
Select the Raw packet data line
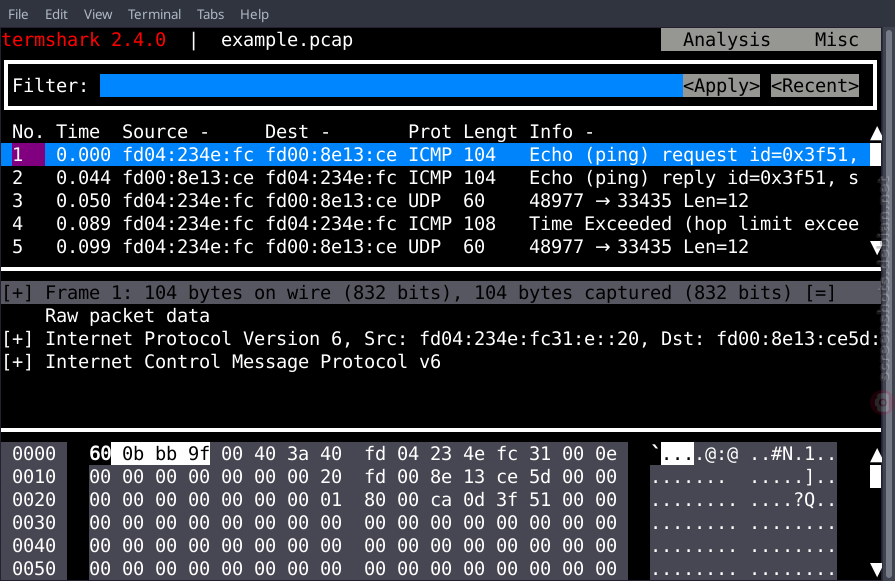pos(127,316)
